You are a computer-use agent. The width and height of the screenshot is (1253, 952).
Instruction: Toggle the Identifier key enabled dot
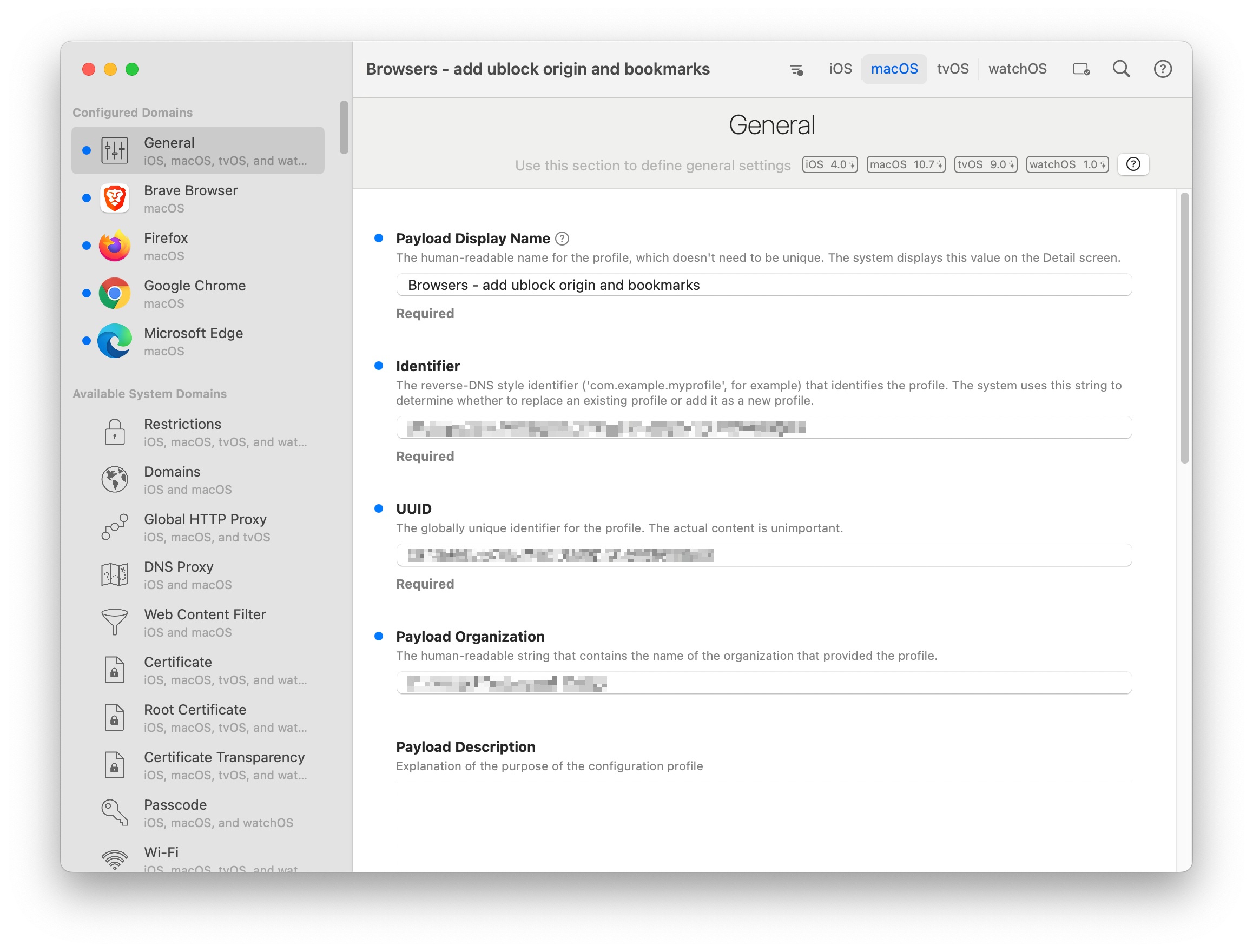[379, 366]
